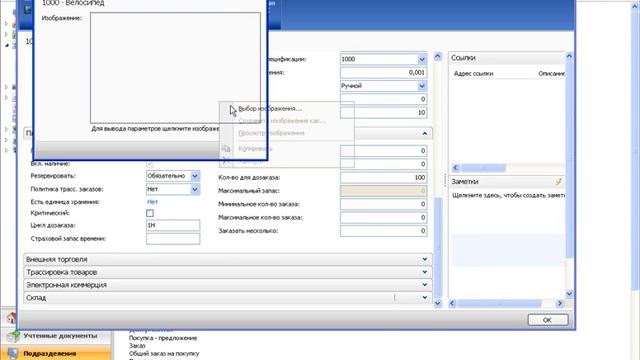Click the OK button
640x360 pixels.
coord(547,320)
